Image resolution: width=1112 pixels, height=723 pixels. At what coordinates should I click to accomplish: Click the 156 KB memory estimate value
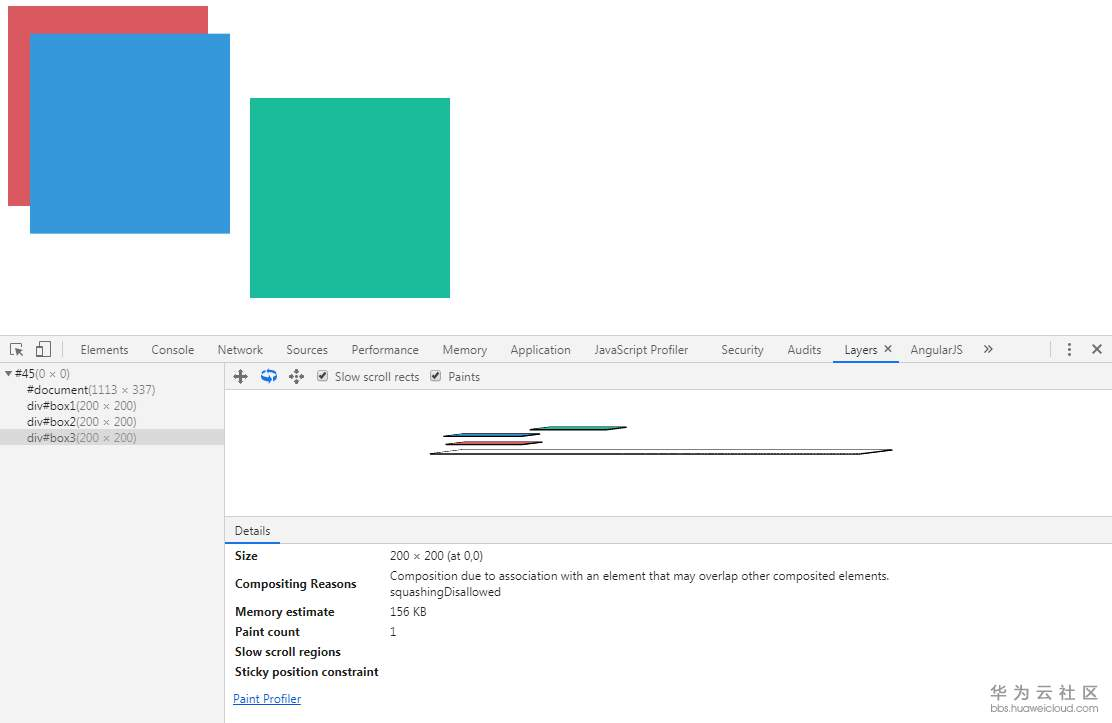pos(408,612)
